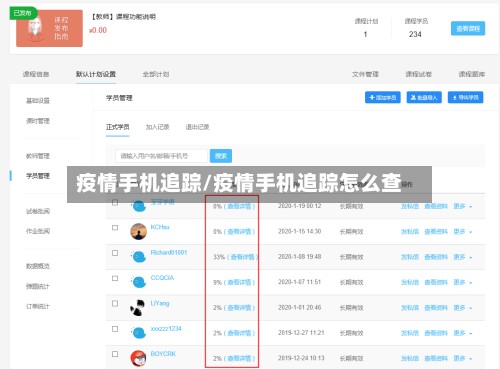This screenshot has height=369, width=500.
Task: Click 发私信 in KCHsu's row
Action: (x=410, y=232)
